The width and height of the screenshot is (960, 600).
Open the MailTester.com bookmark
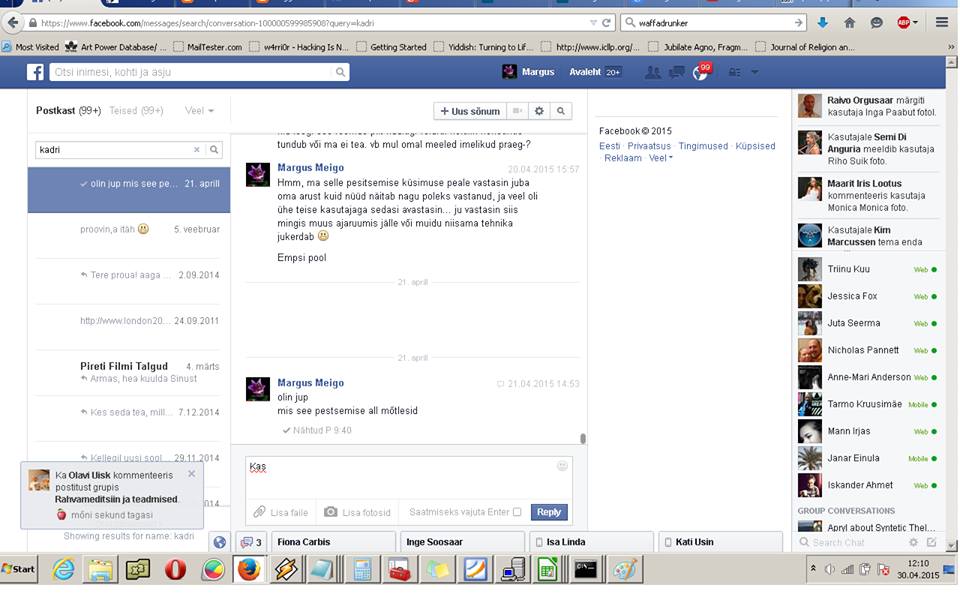[208, 47]
